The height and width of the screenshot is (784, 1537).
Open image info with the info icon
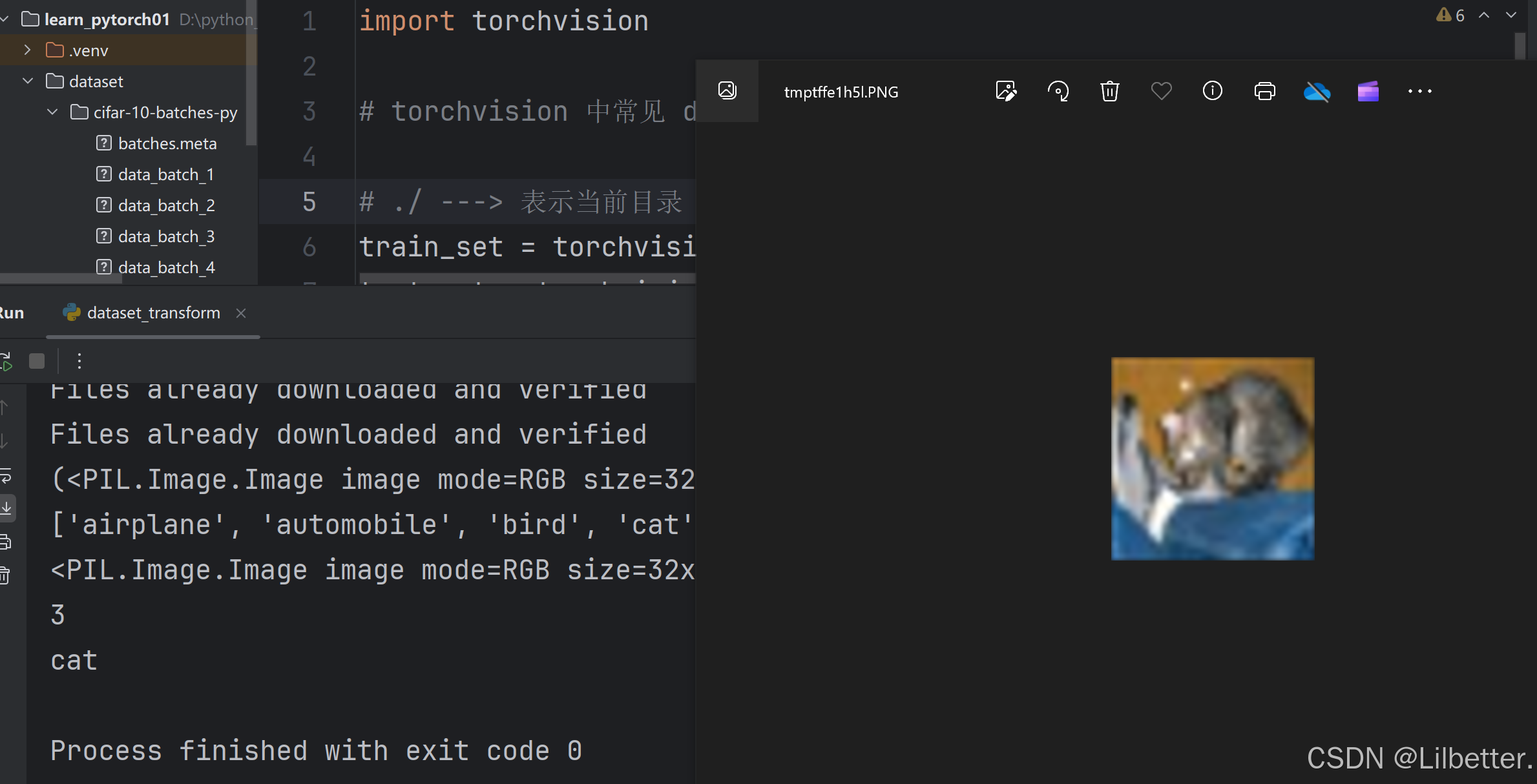click(1212, 91)
